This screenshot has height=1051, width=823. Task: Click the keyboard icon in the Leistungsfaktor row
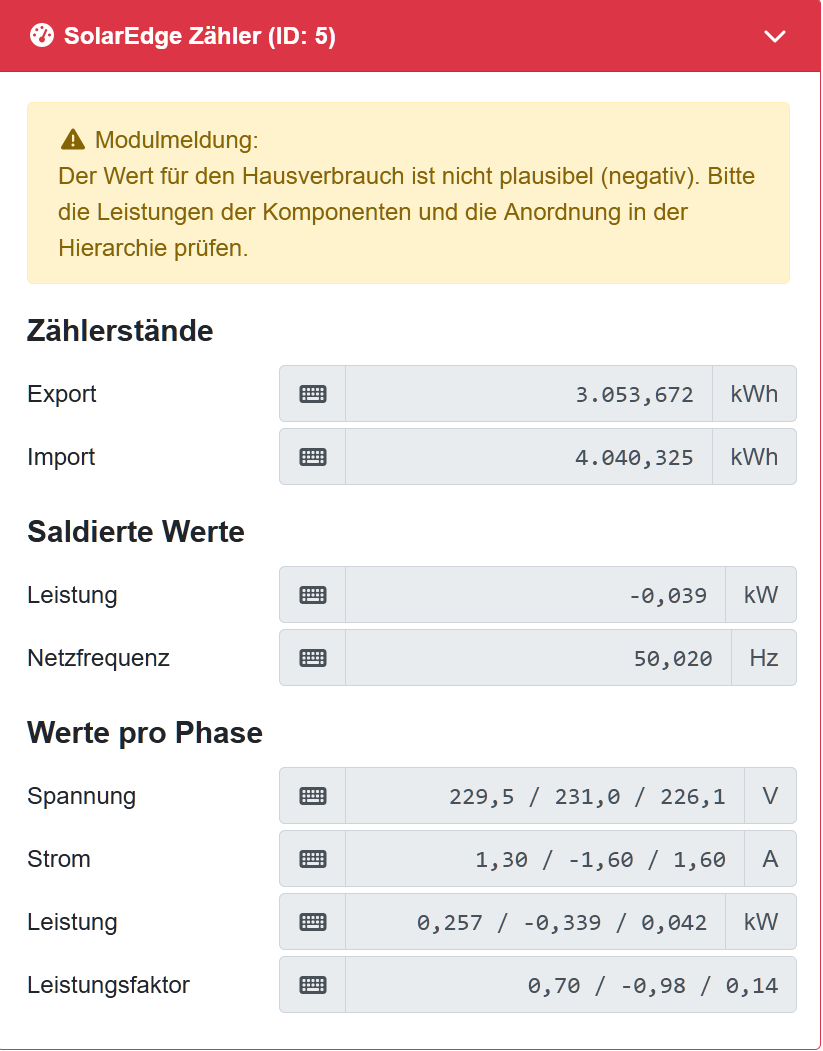(x=313, y=985)
